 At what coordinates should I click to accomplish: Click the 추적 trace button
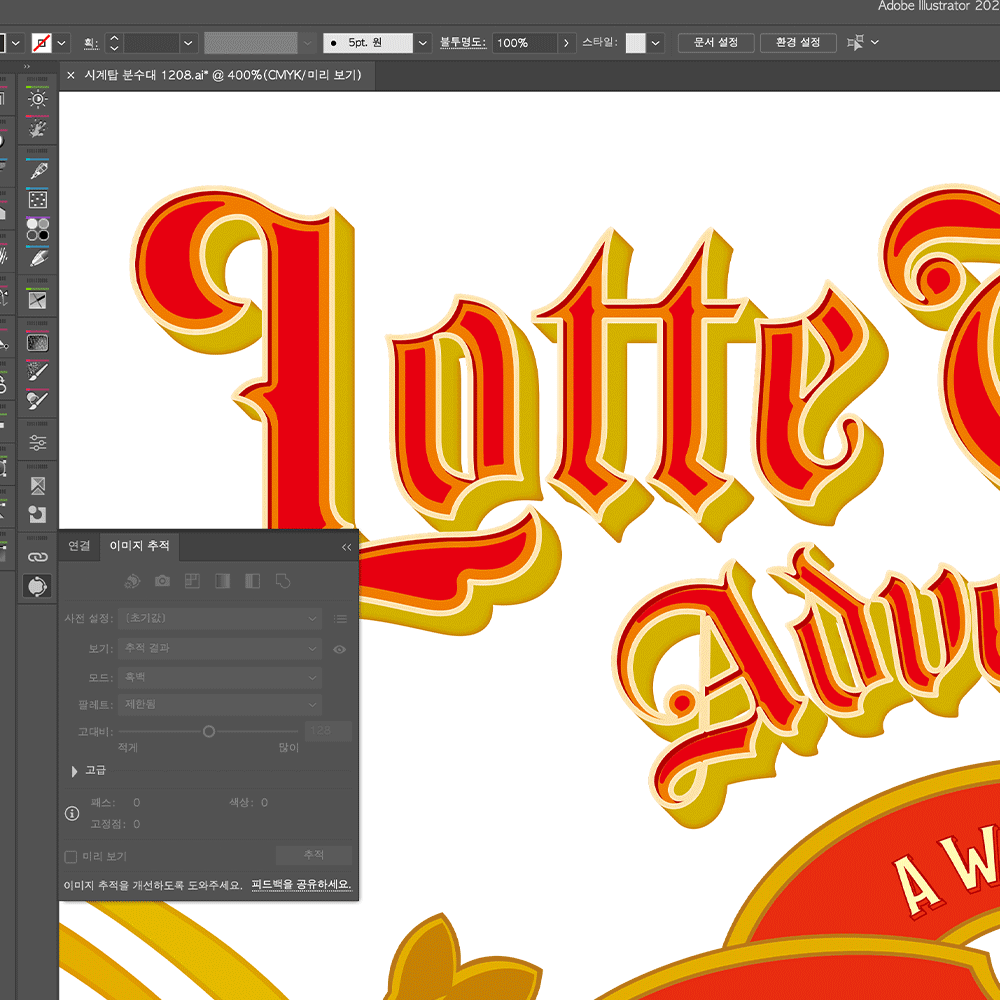coord(313,855)
